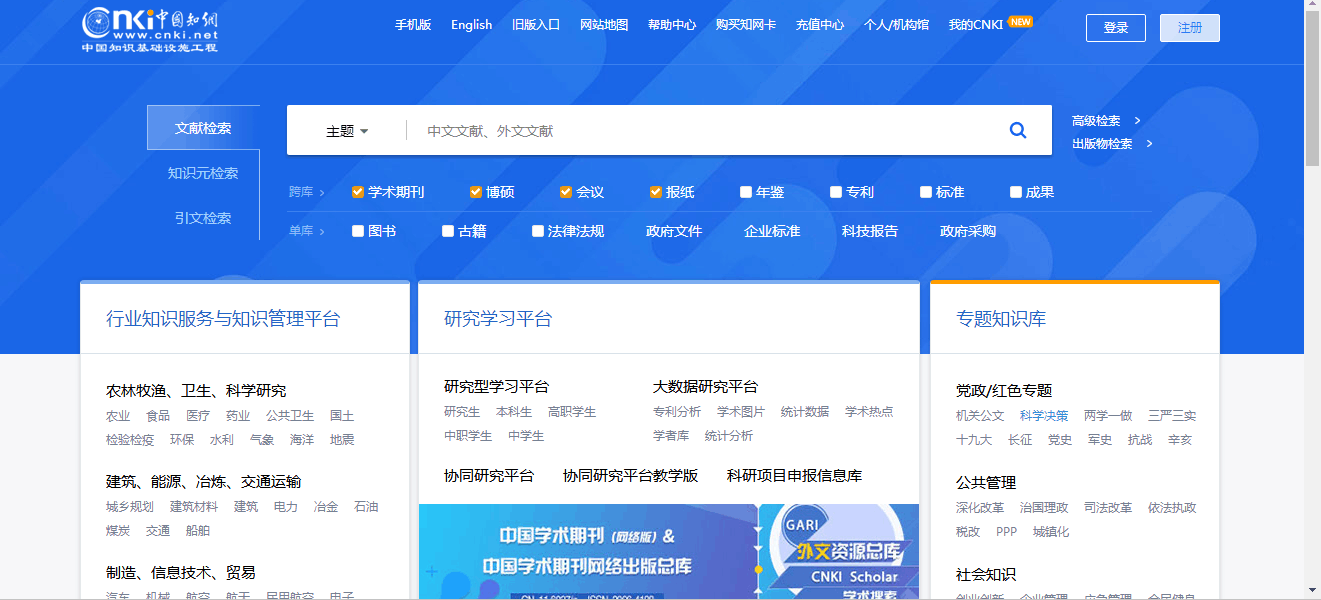Enable 年鉴 checkbox
The width and height of the screenshot is (1321, 600).
[x=746, y=192]
